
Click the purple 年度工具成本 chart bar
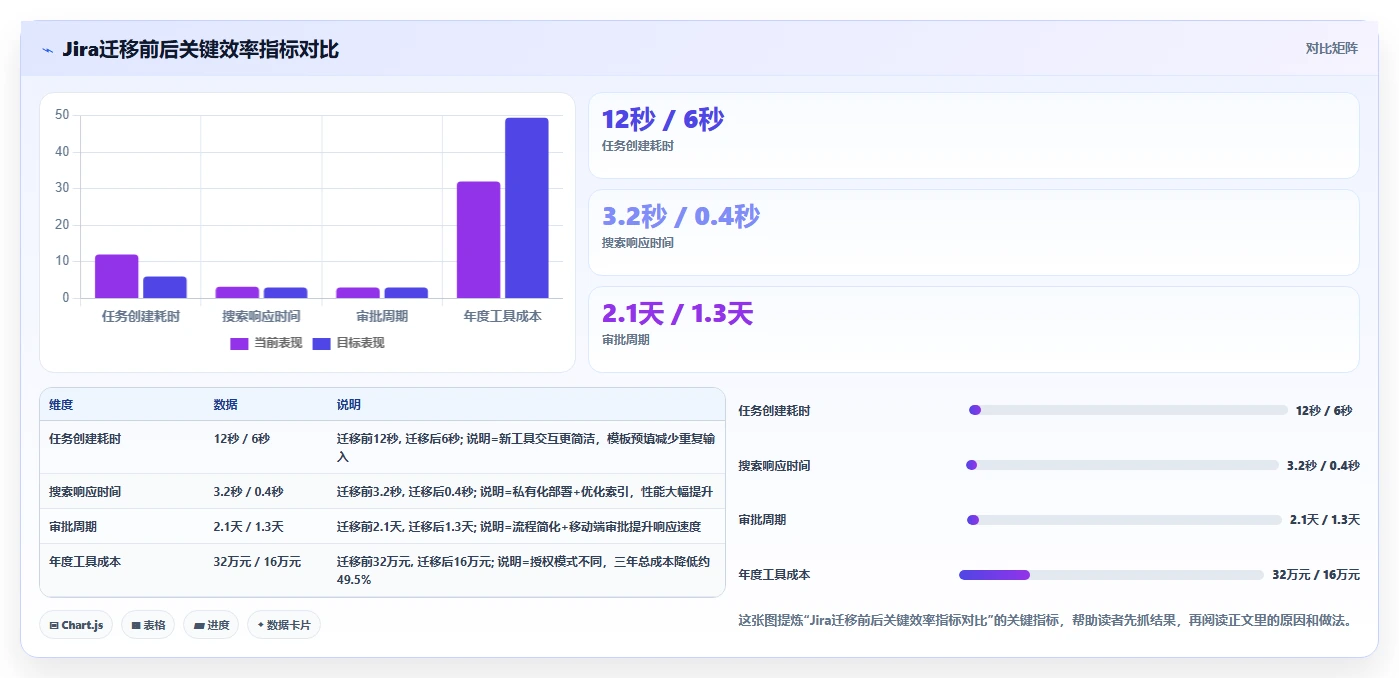tap(478, 240)
